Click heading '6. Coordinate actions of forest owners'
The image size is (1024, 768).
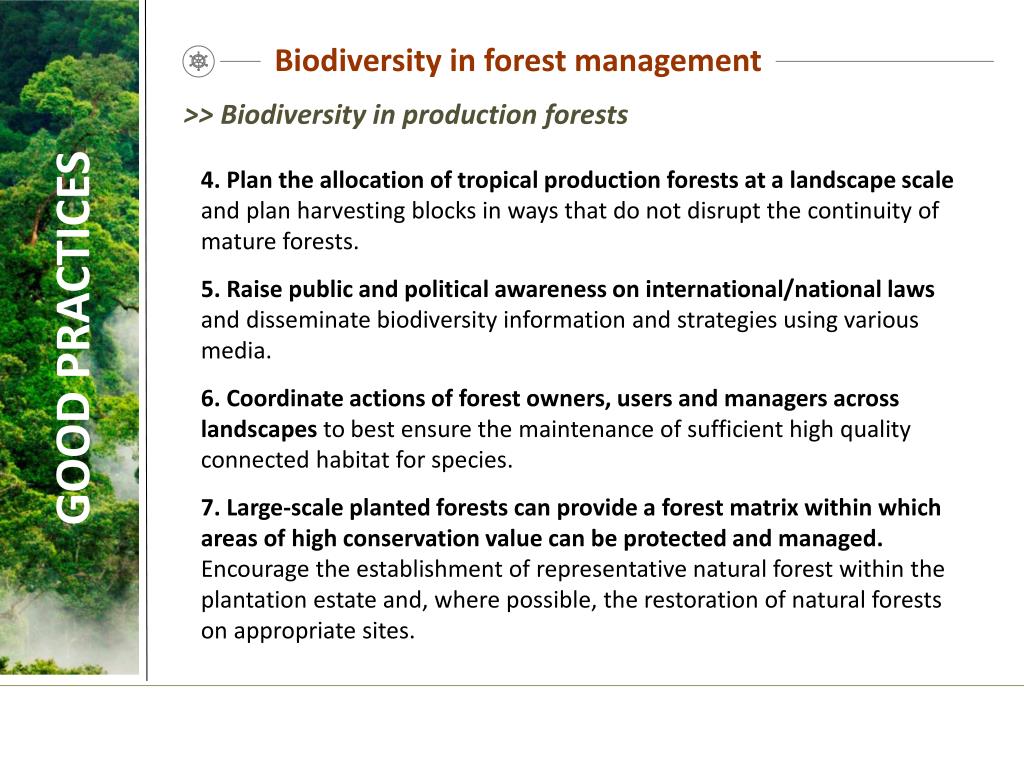point(550,398)
